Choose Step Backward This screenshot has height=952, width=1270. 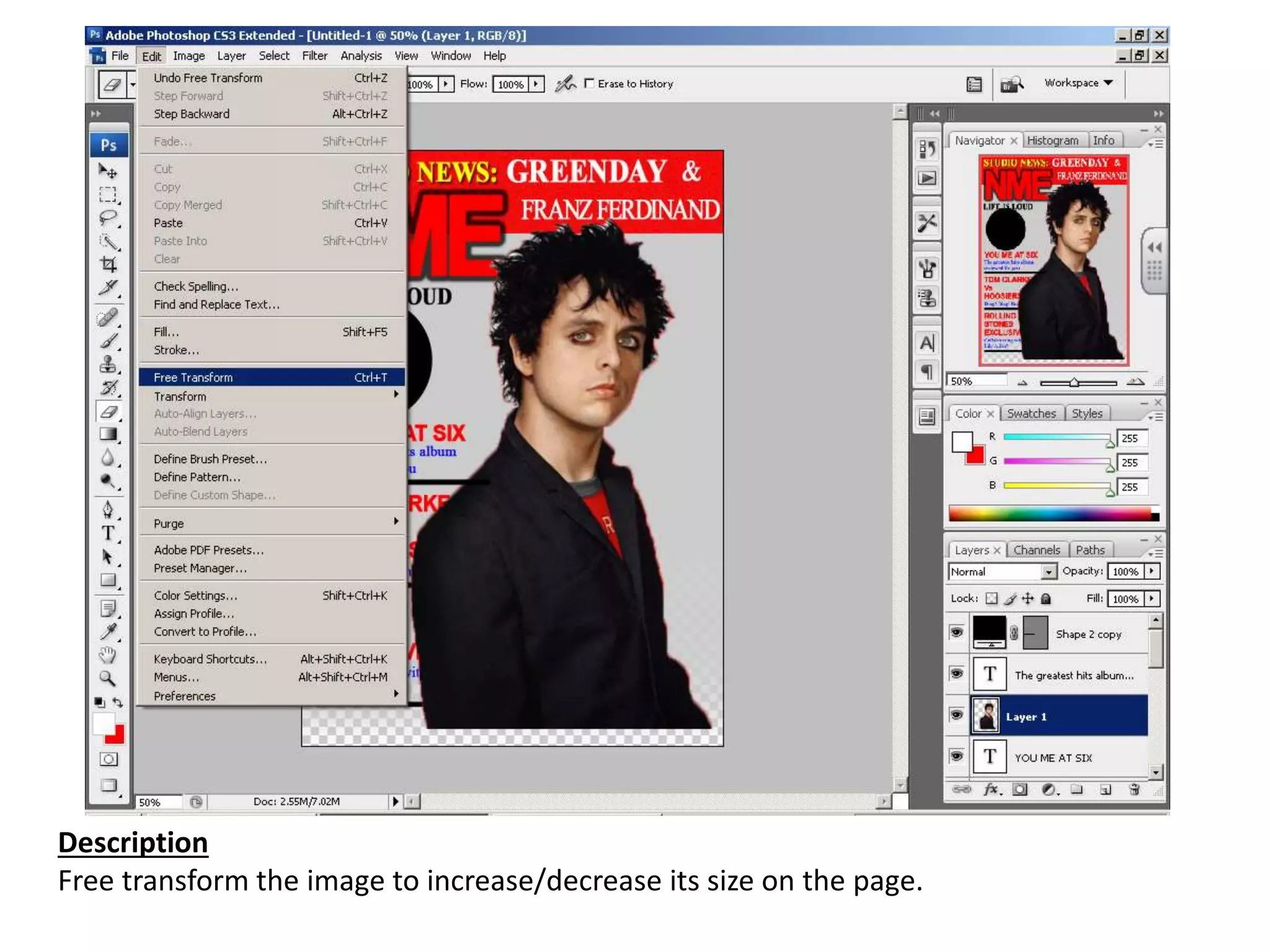(272, 113)
